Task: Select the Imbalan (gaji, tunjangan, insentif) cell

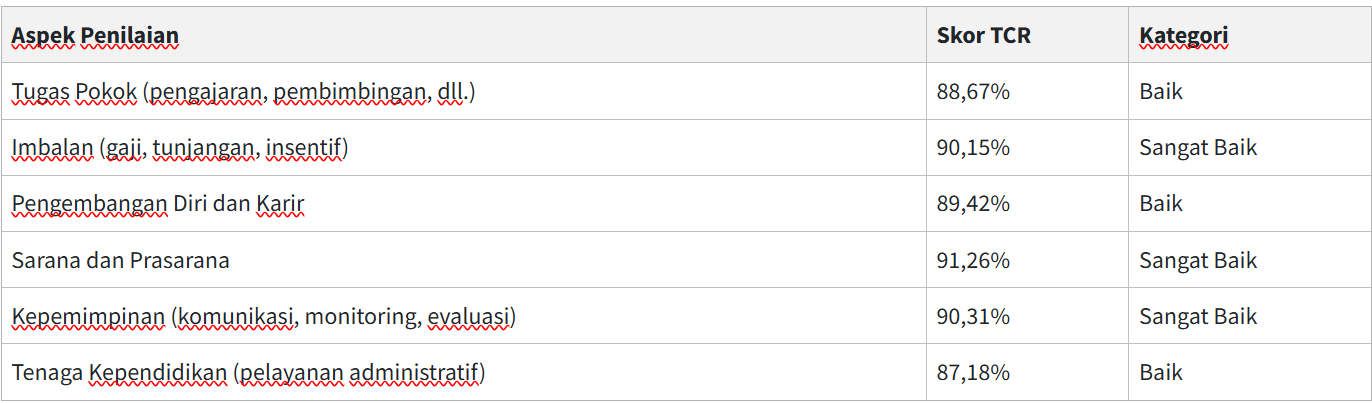Action: [180, 148]
